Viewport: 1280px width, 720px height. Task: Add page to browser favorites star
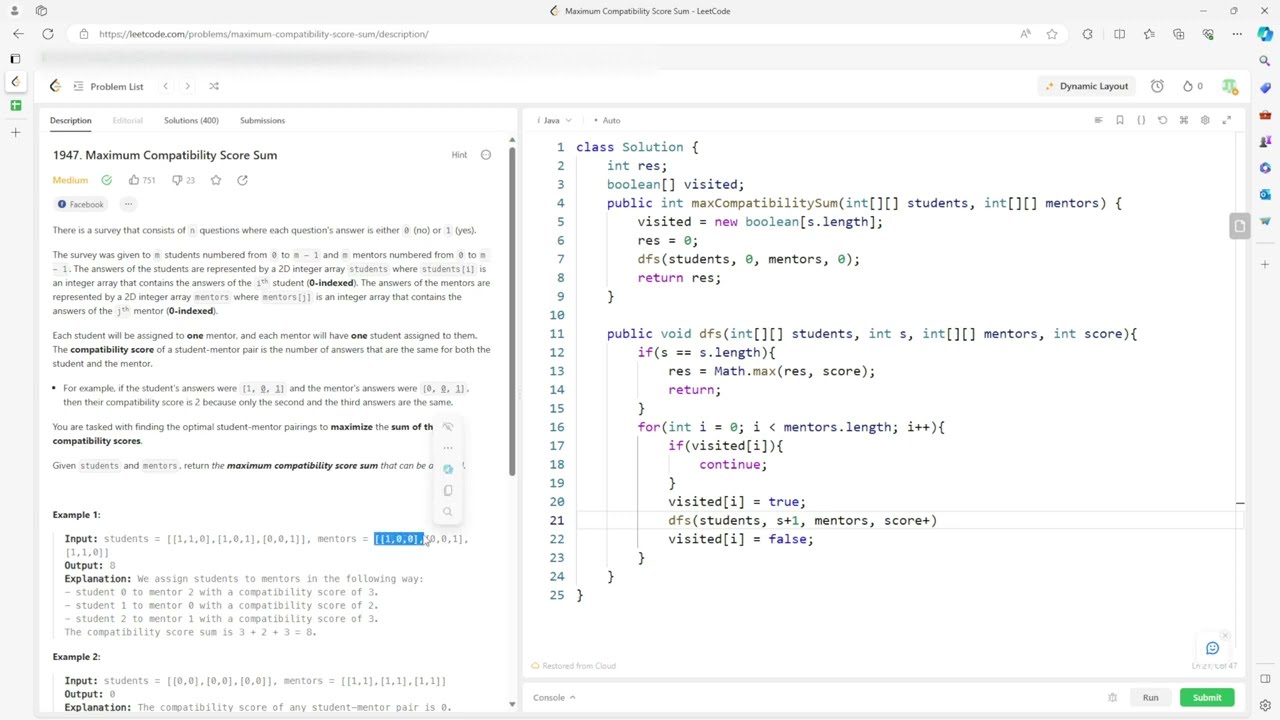[x=1052, y=34]
